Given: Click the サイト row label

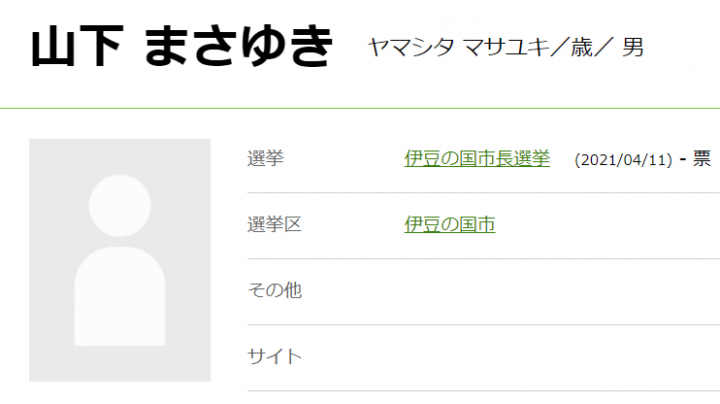Looking at the screenshot, I should click(x=274, y=356).
